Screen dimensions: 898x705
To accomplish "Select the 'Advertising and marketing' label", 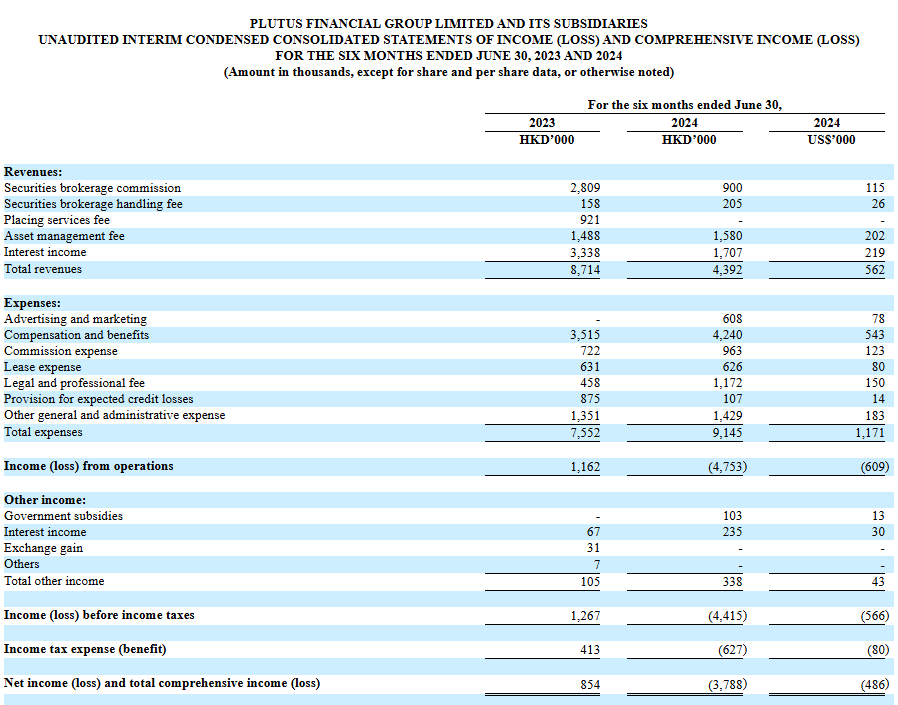I will (76, 319).
